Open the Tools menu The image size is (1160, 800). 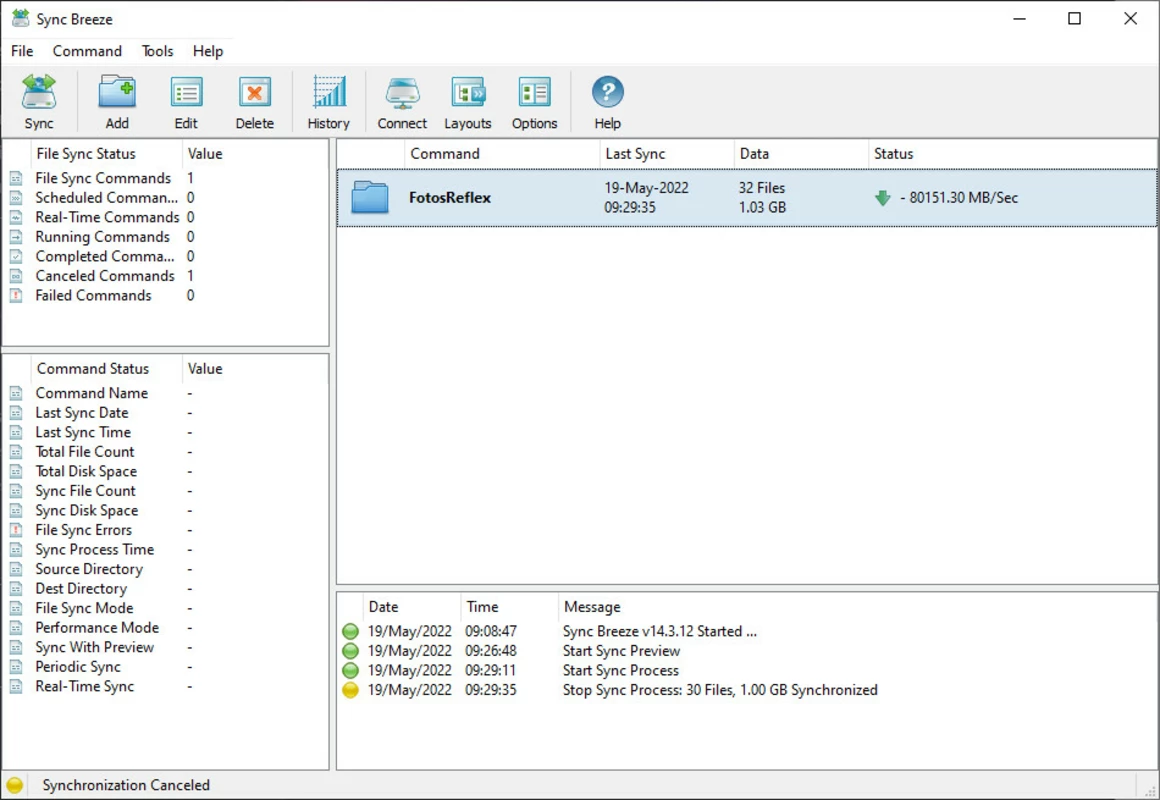(158, 51)
